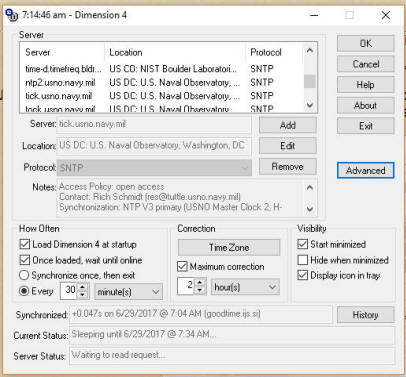This screenshot has width=406, height=377.
Task: Open Advanced settings
Action: pyautogui.click(x=366, y=170)
